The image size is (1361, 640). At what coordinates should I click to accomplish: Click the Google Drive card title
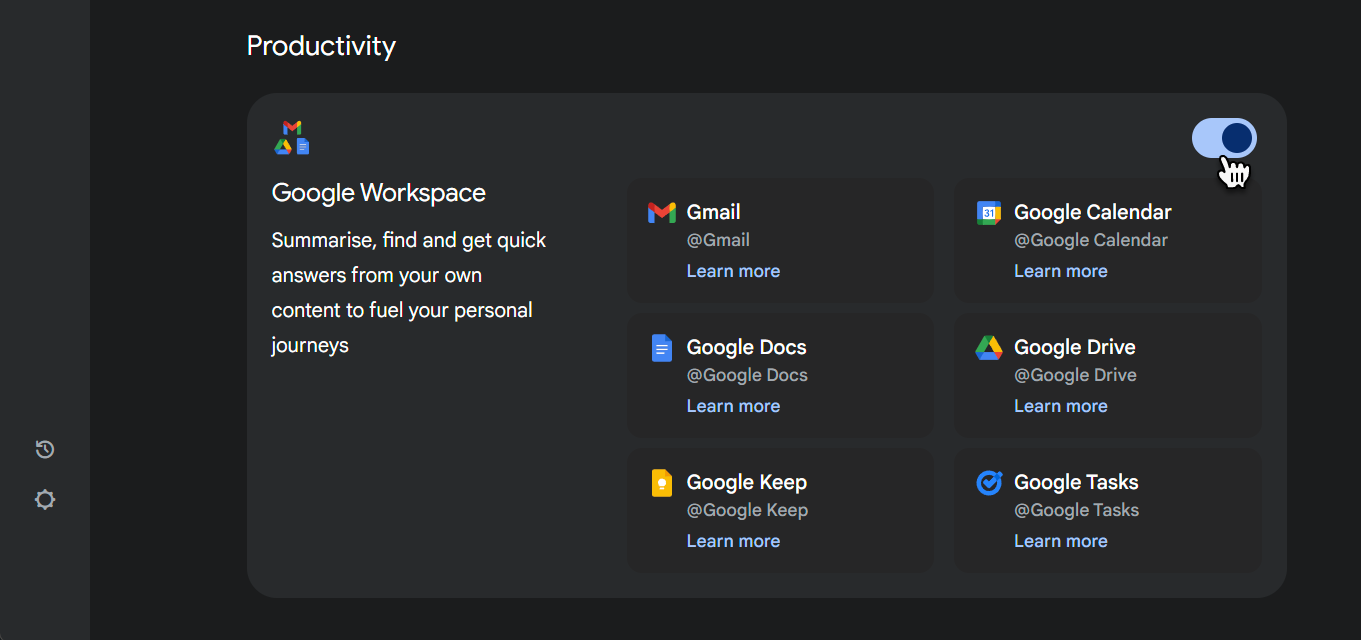pyautogui.click(x=1075, y=347)
